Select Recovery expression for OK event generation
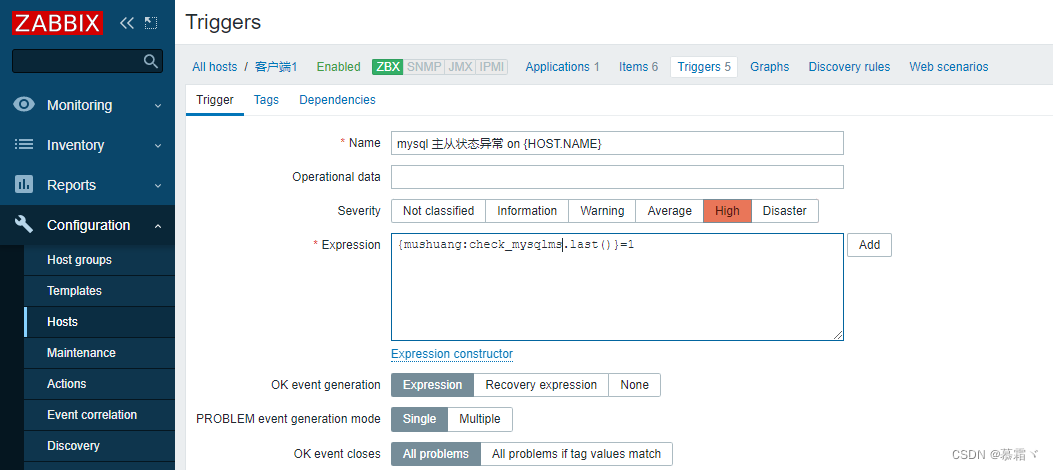The height and width of the screenshot is (470, 1053). (x=541, y=385)
